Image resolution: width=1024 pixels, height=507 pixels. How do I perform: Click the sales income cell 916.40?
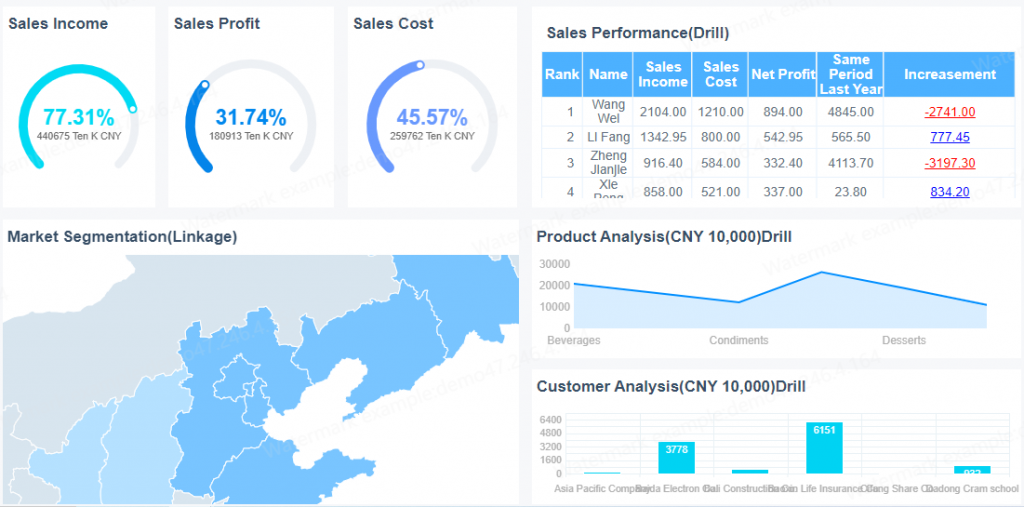click(663, 163)
